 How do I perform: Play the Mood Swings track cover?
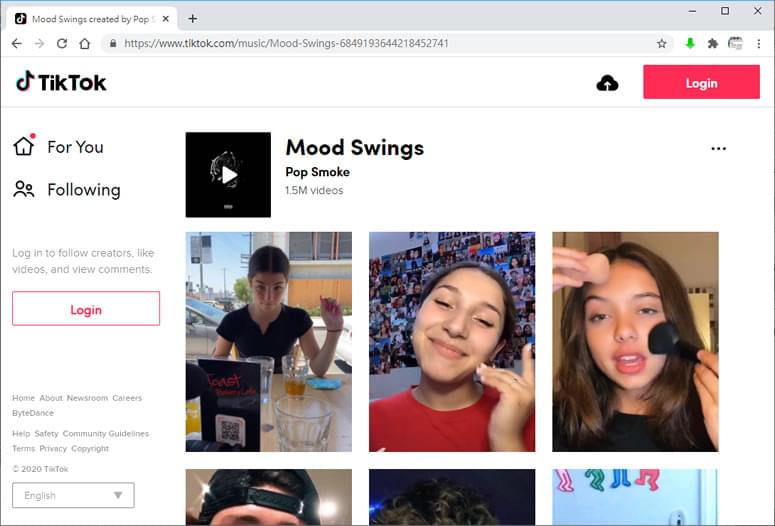[x=228, y=175]
